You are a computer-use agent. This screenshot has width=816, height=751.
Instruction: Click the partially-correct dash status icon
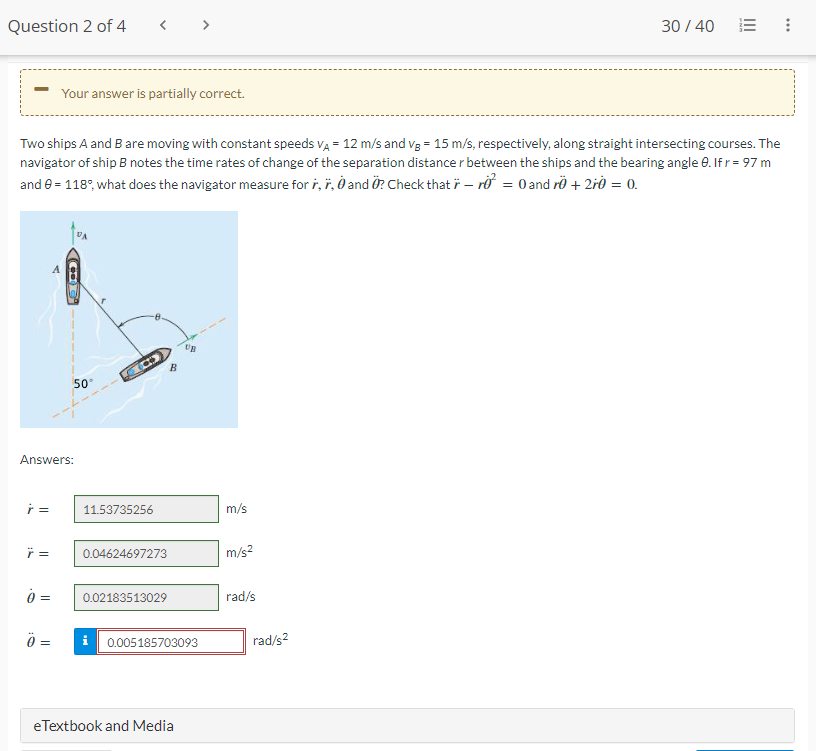click(x=41, y=88)
